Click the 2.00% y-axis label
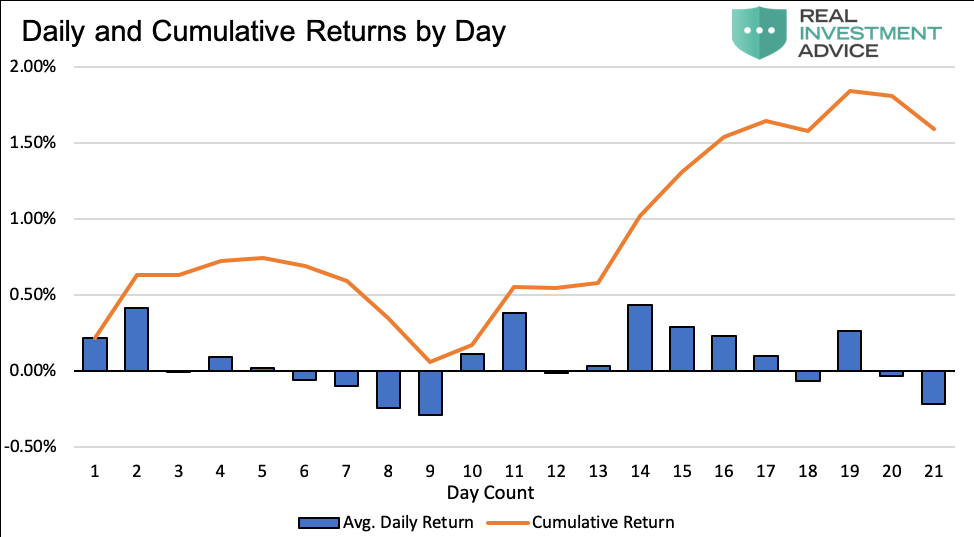Screen dimensions: 974x537 [35, 67]
